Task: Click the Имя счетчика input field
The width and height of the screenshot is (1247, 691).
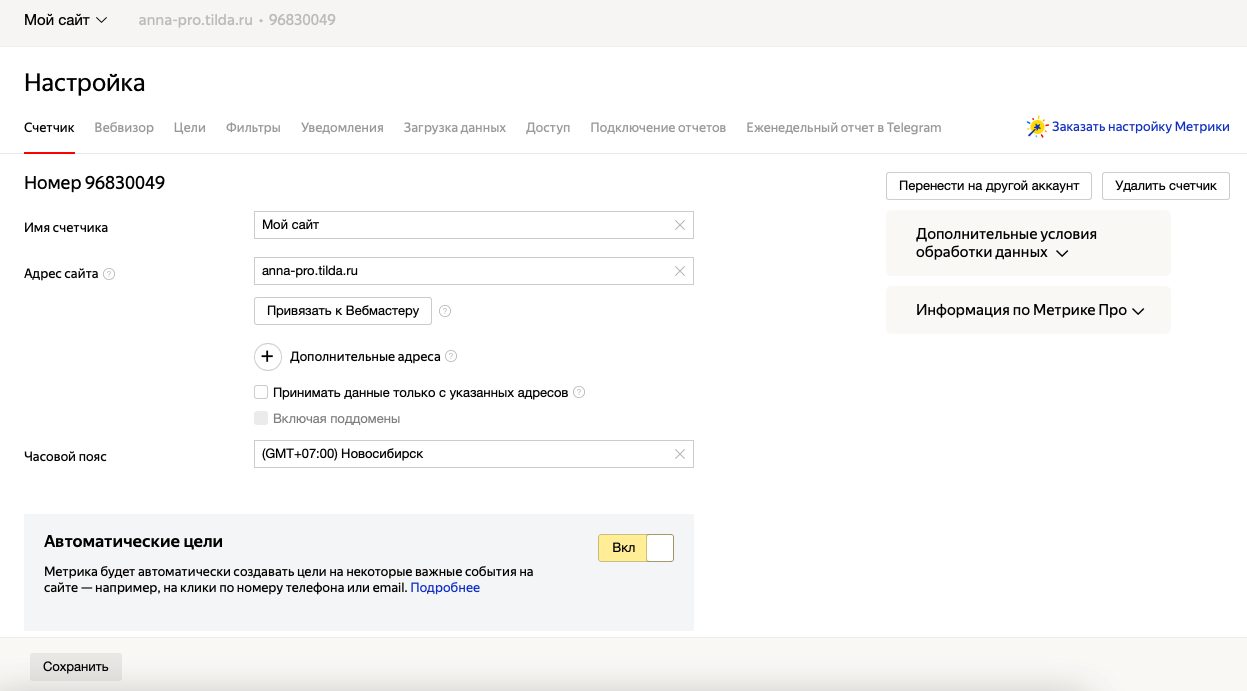Action: [474, 225]
